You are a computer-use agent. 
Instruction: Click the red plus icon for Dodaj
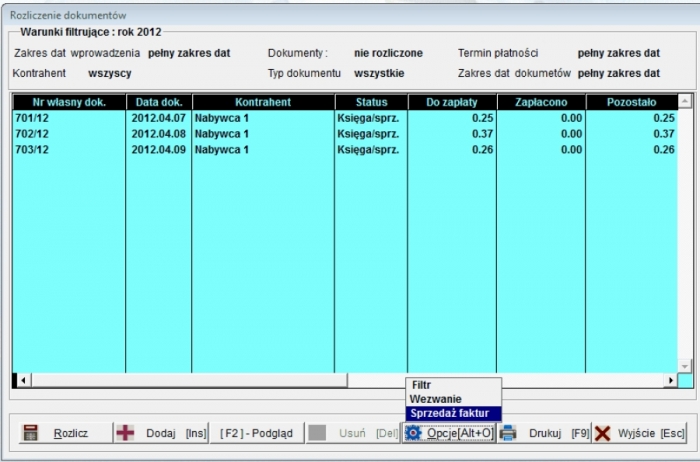click(125, 433)
